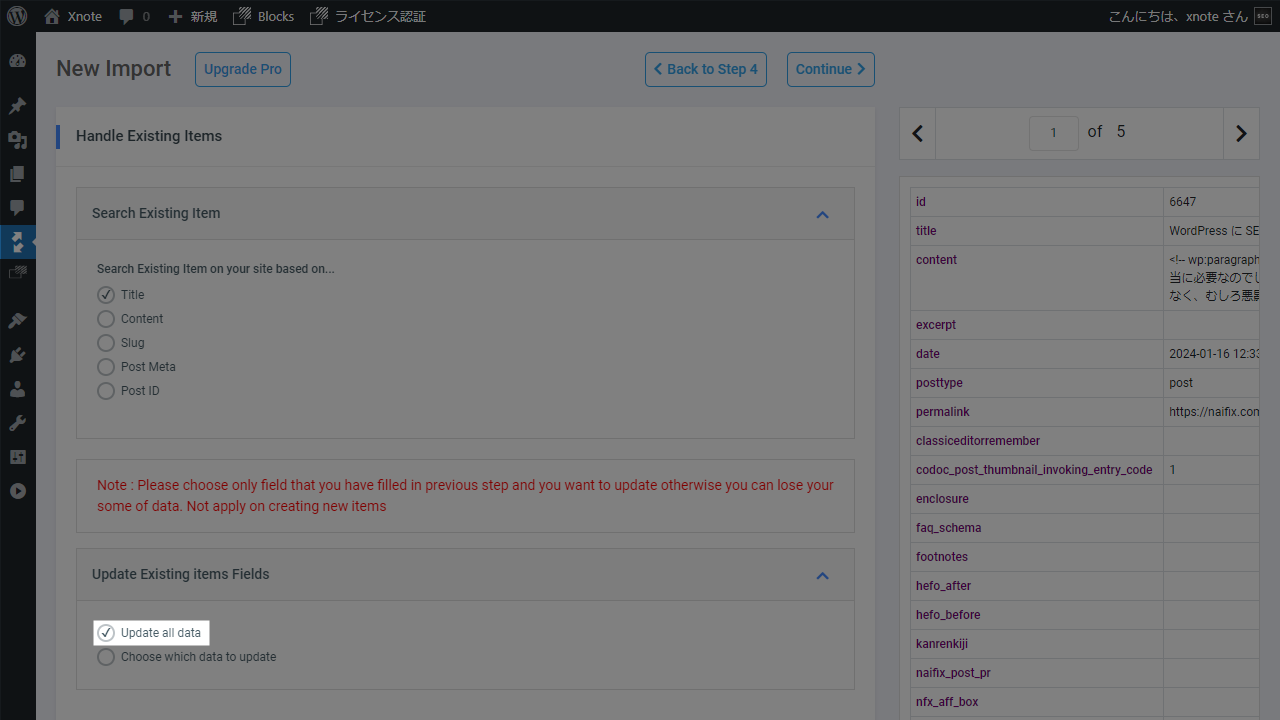Open Plugins icon in sidebar
1280x720 pixels.
tap(17, 354)
